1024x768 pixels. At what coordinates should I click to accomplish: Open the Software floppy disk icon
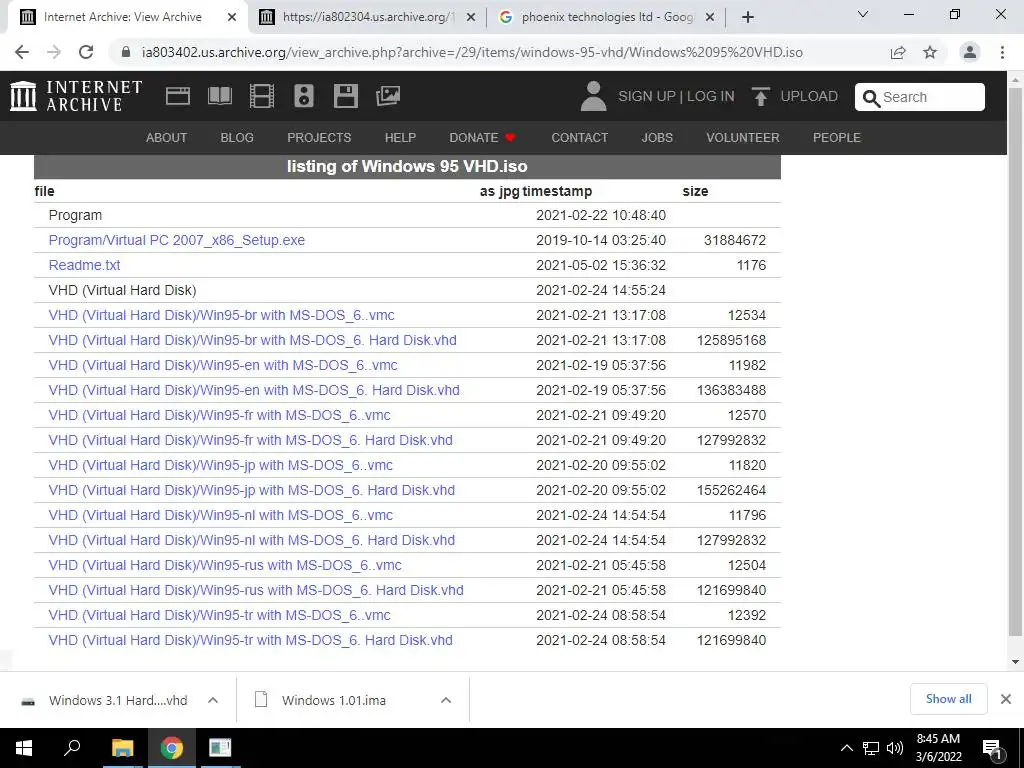345,96
